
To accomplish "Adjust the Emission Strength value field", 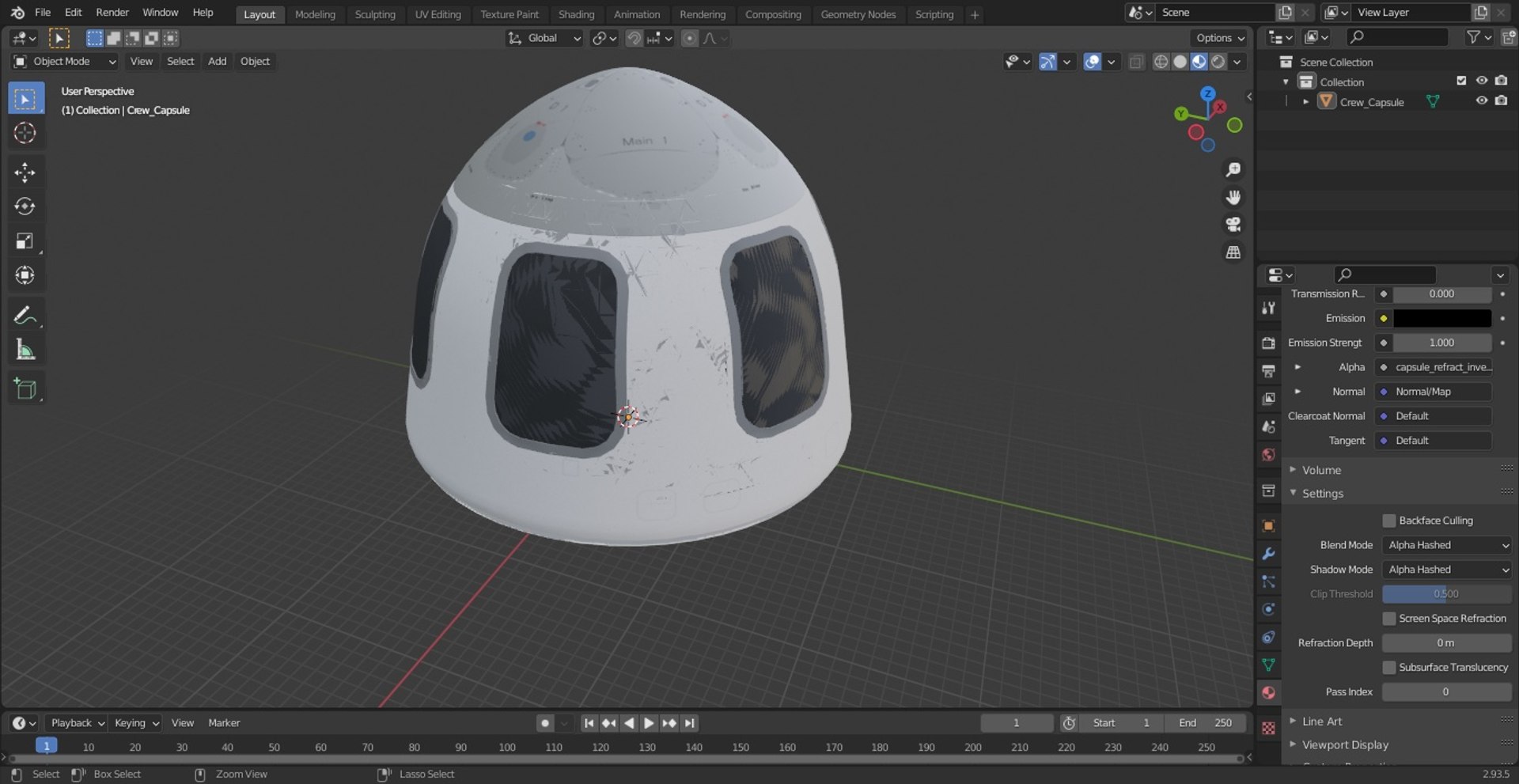I will point(1442,343).
